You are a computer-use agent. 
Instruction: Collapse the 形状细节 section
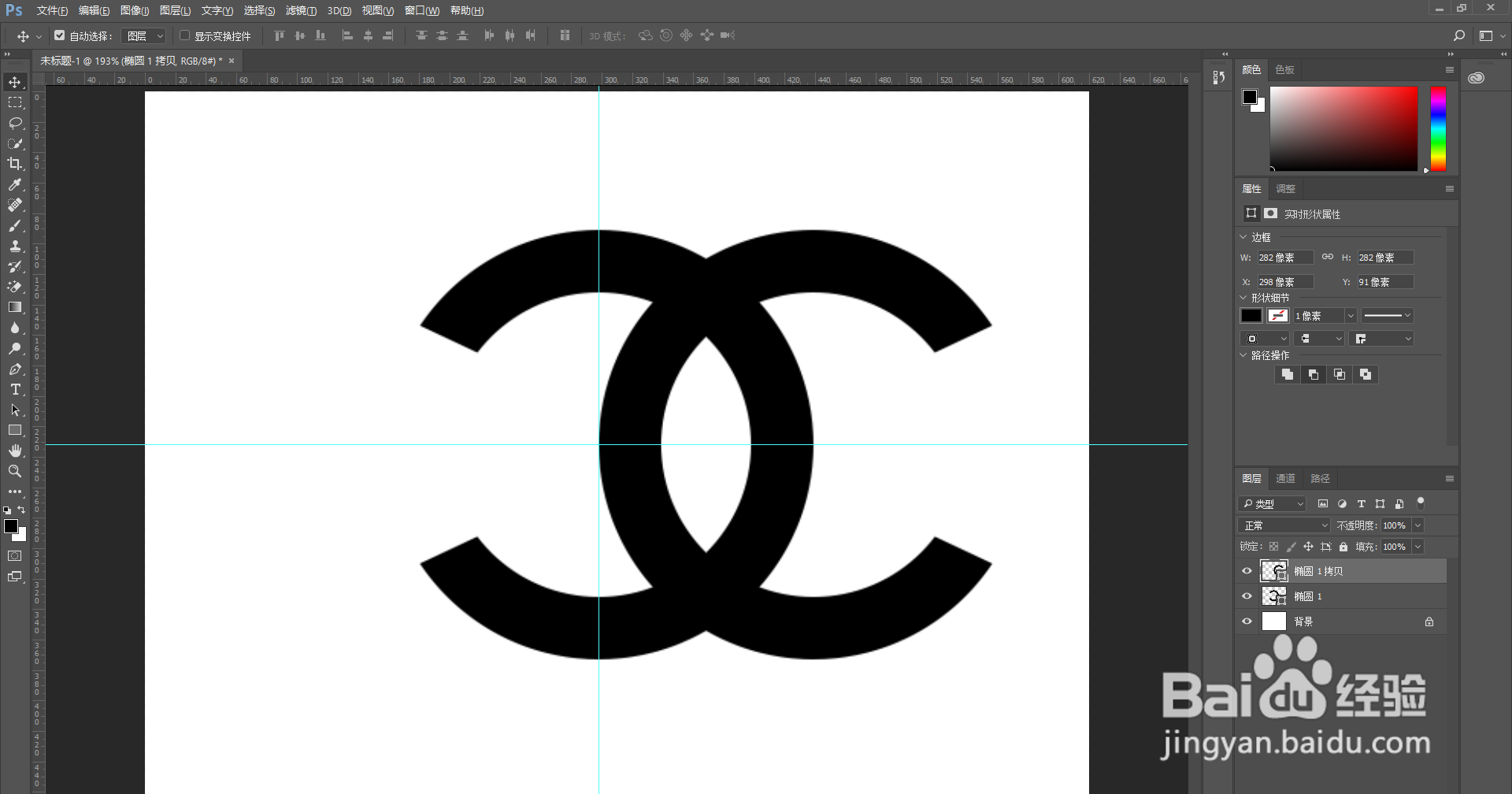(x=1243, y=297)
